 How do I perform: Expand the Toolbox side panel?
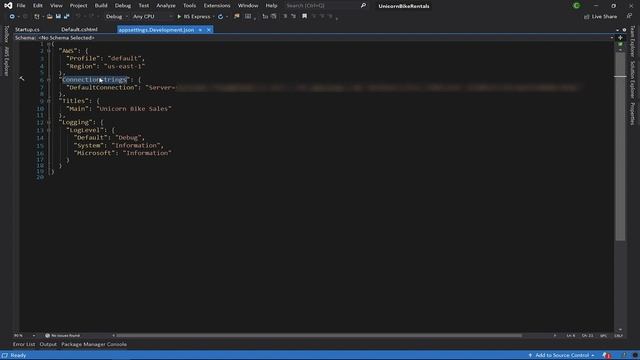pyautogui.click(x=6, y=34)
